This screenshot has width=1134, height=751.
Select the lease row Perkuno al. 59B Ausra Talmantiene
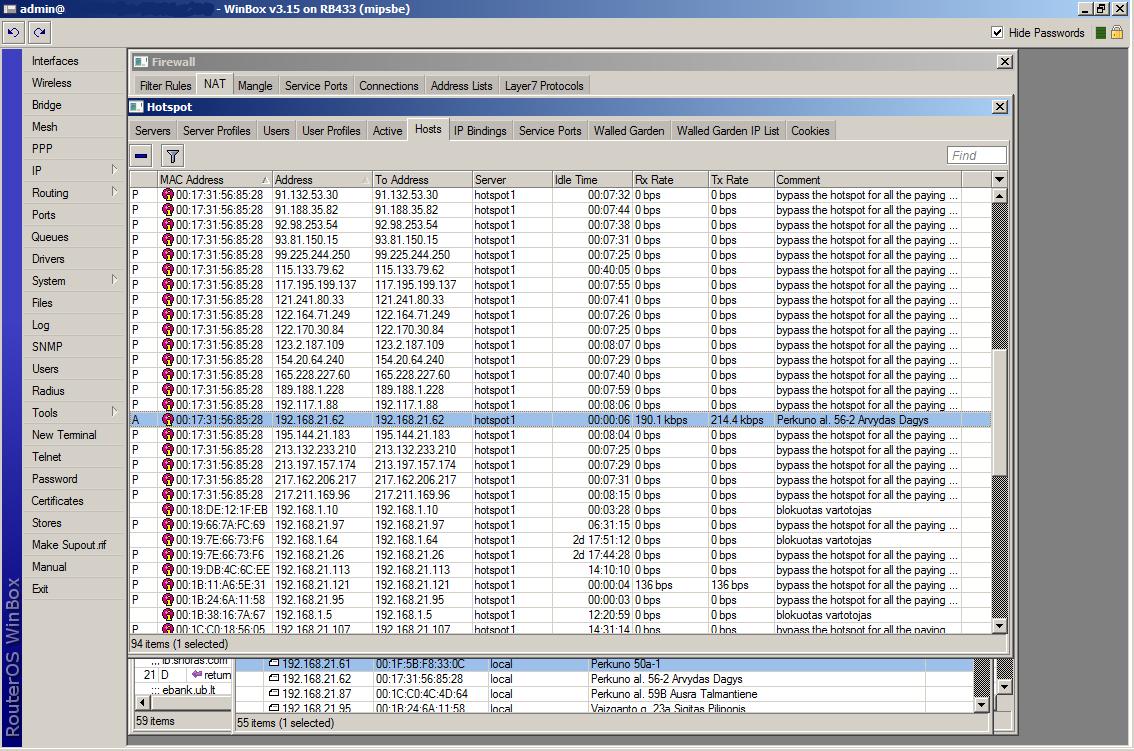click(605, 694)
